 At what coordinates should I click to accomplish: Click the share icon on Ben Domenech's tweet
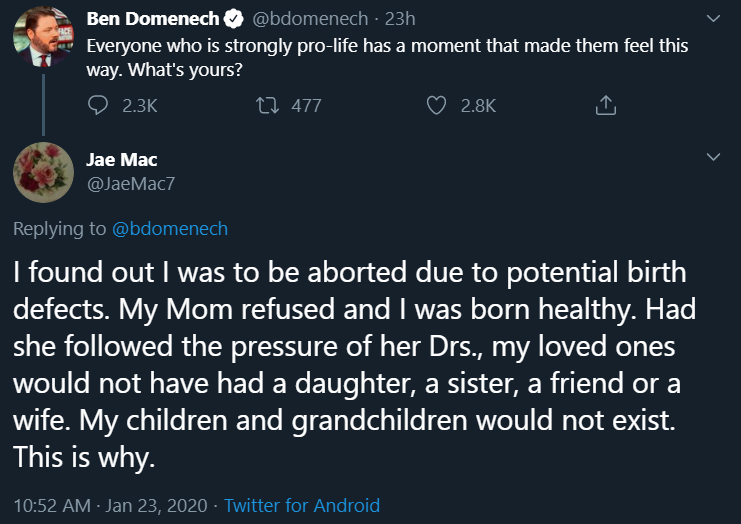(604, 105)
